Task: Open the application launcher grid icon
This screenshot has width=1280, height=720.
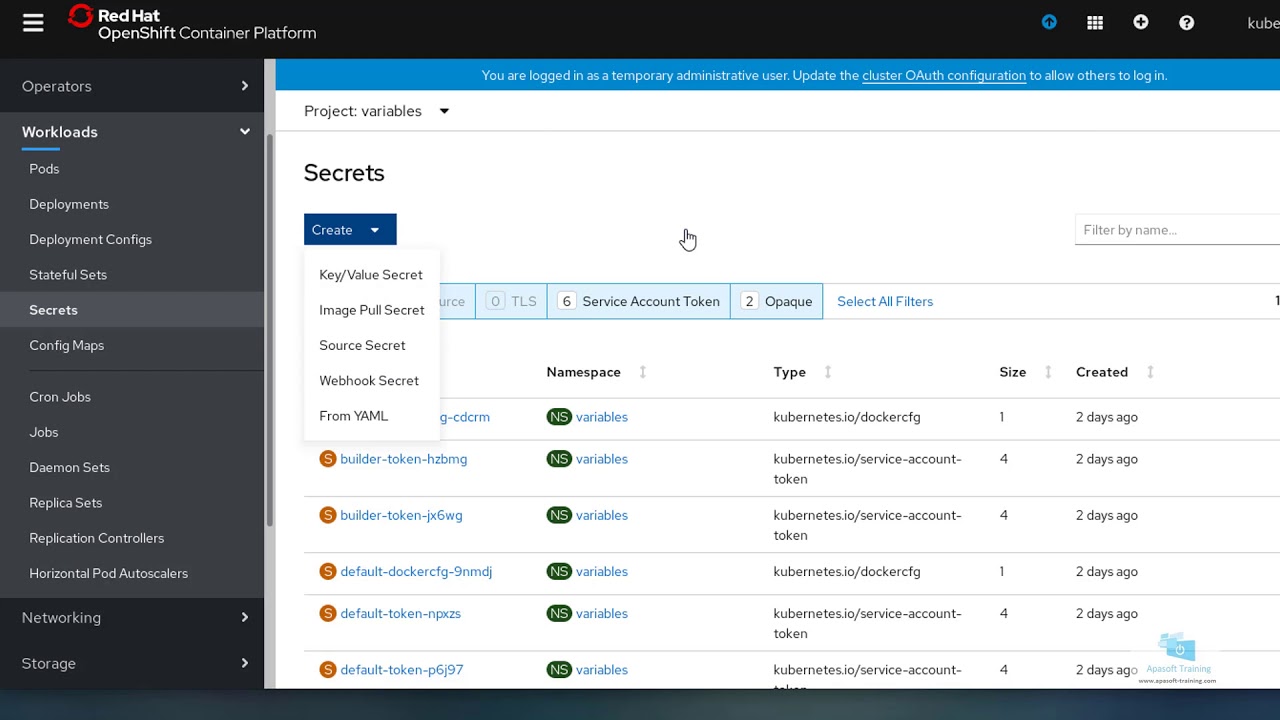Action: [x=1095, y=23]
